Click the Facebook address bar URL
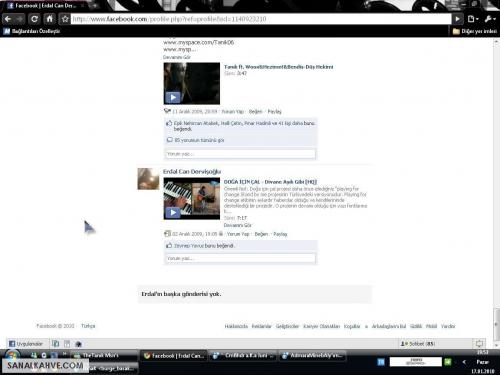 click(x=261, y=19)
